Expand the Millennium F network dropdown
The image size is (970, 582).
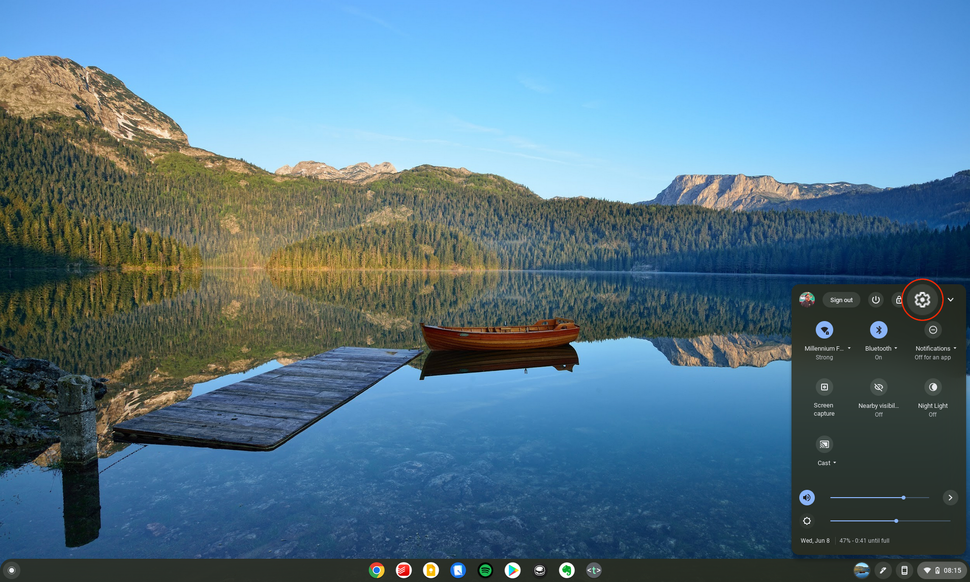[x=849, y=348]
